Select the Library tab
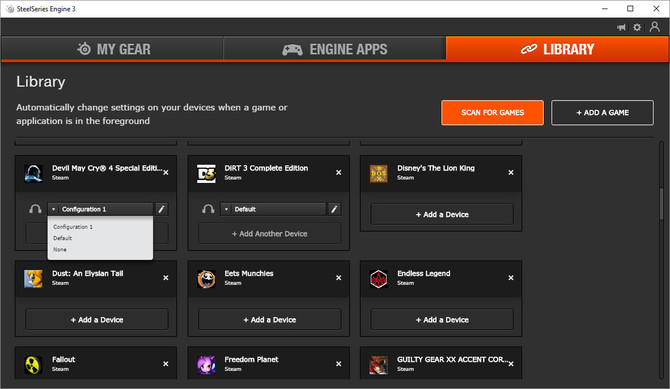This screenshot has width=670, height=389. [x=557, y=49]
